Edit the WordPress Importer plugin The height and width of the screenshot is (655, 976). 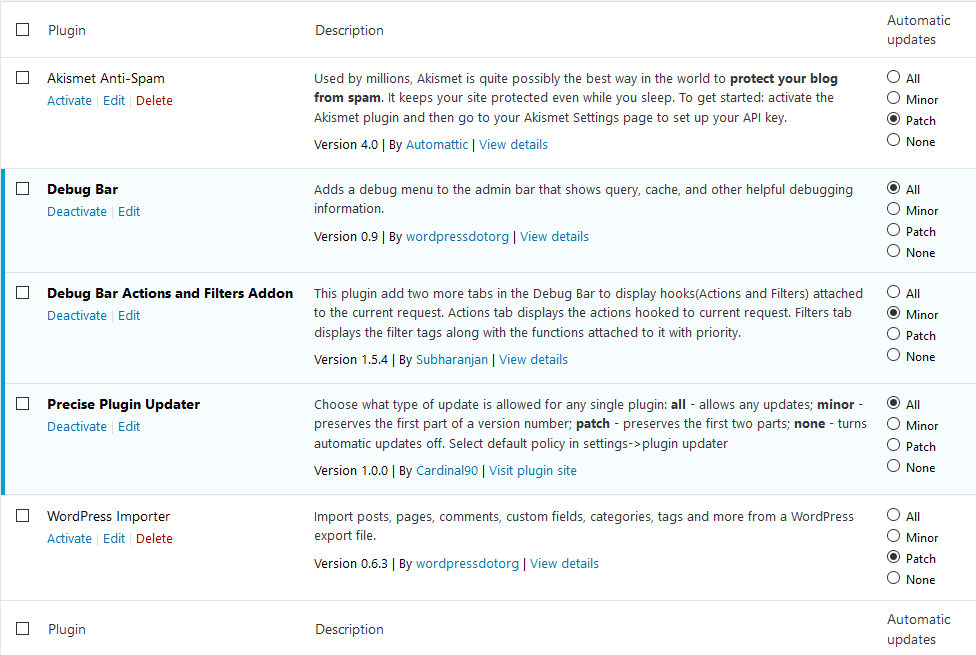114,539
